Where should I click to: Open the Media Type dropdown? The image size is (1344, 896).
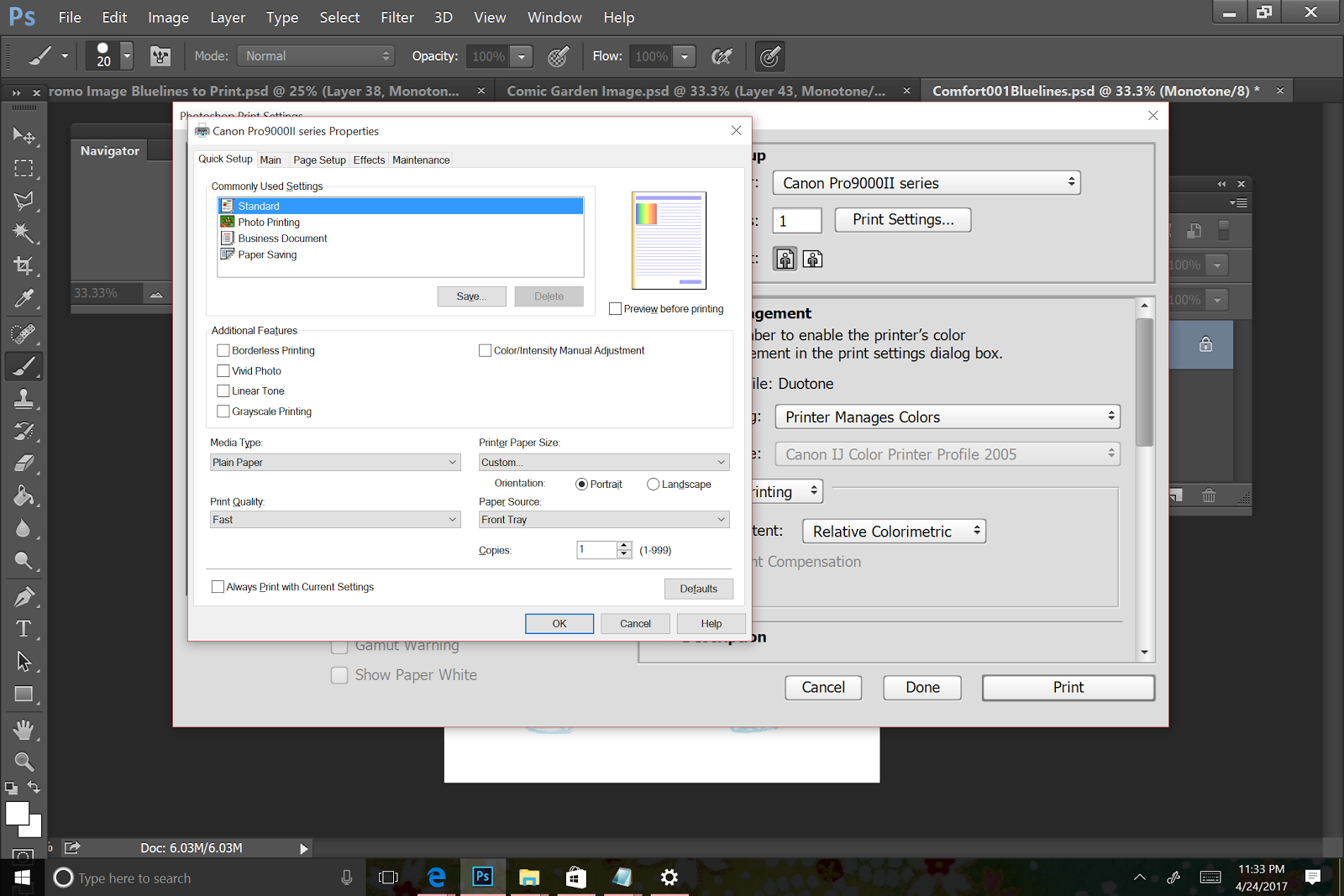pos(335,463)
